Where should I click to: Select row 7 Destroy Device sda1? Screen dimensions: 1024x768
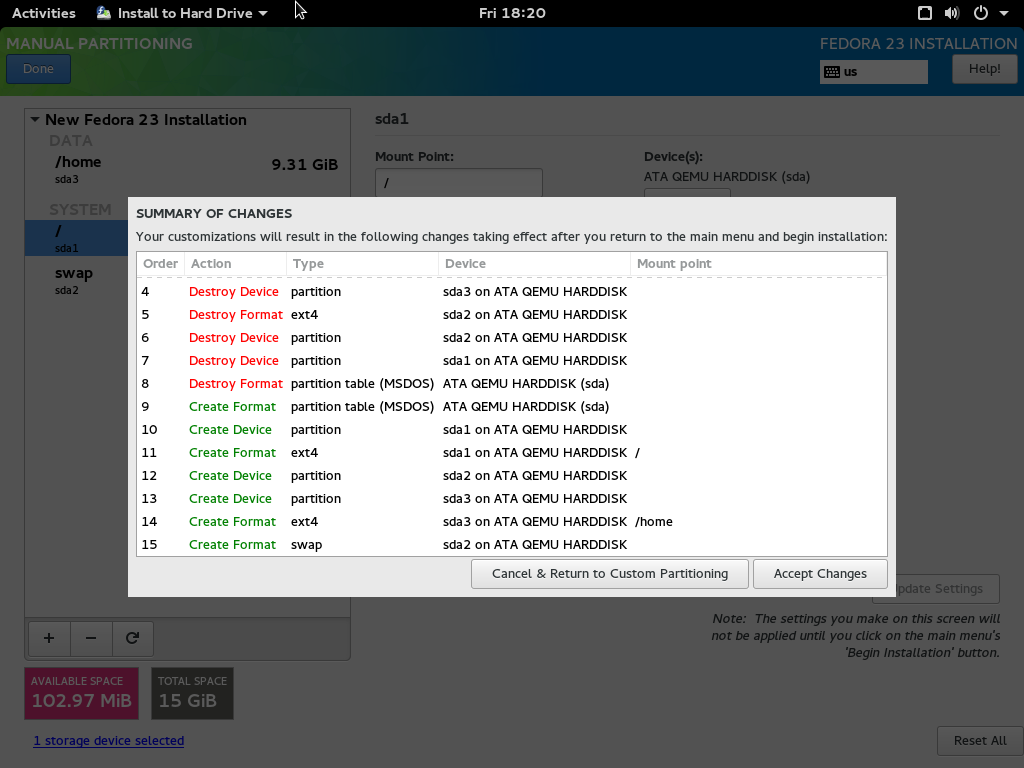pyautogui.click(x=511, y=360)
